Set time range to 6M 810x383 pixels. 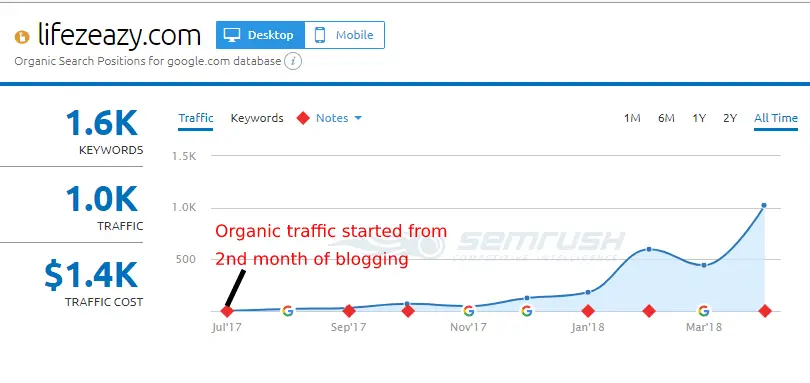[x=666, y=118]
